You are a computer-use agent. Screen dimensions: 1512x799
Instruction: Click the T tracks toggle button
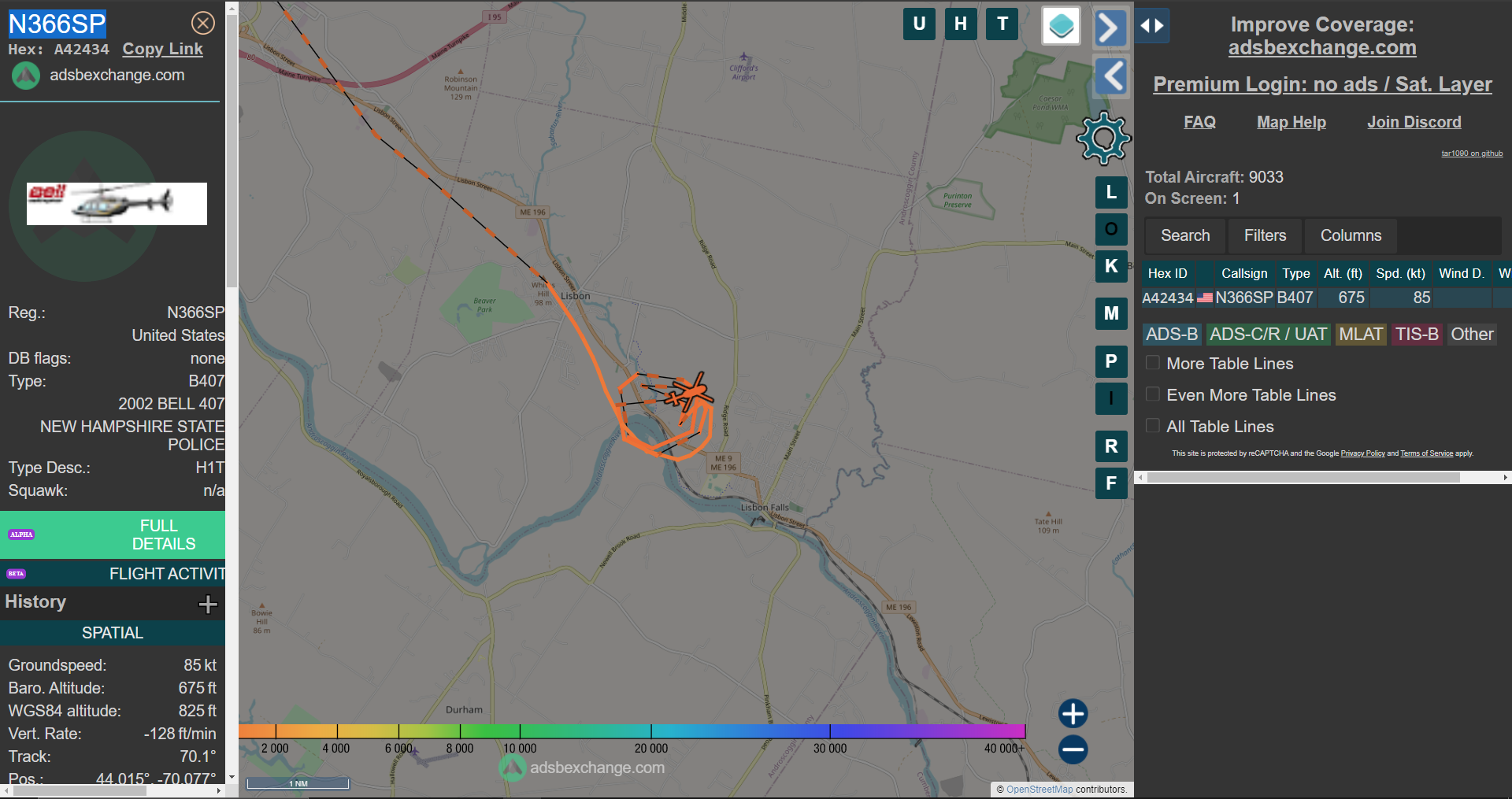(1002, 24)
